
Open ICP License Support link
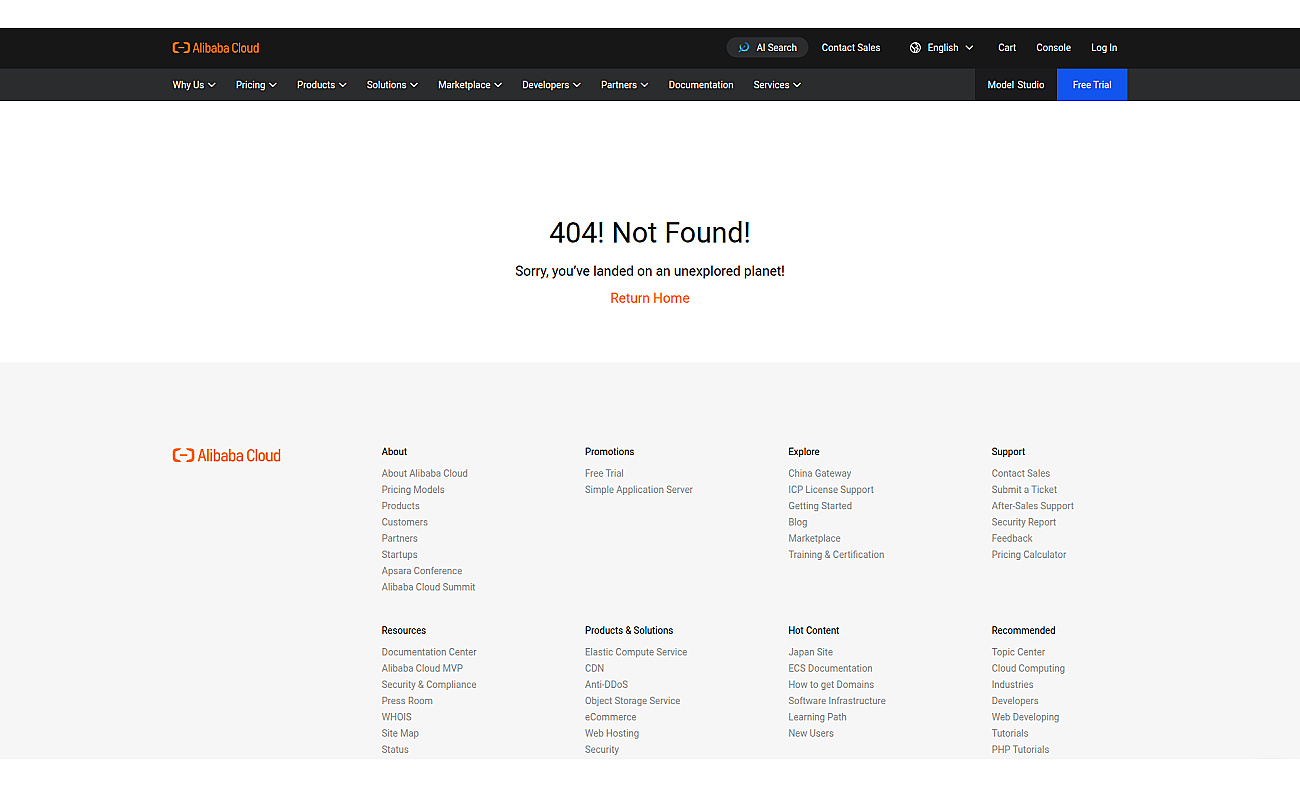pyautogui.click(x=831, y=490)
